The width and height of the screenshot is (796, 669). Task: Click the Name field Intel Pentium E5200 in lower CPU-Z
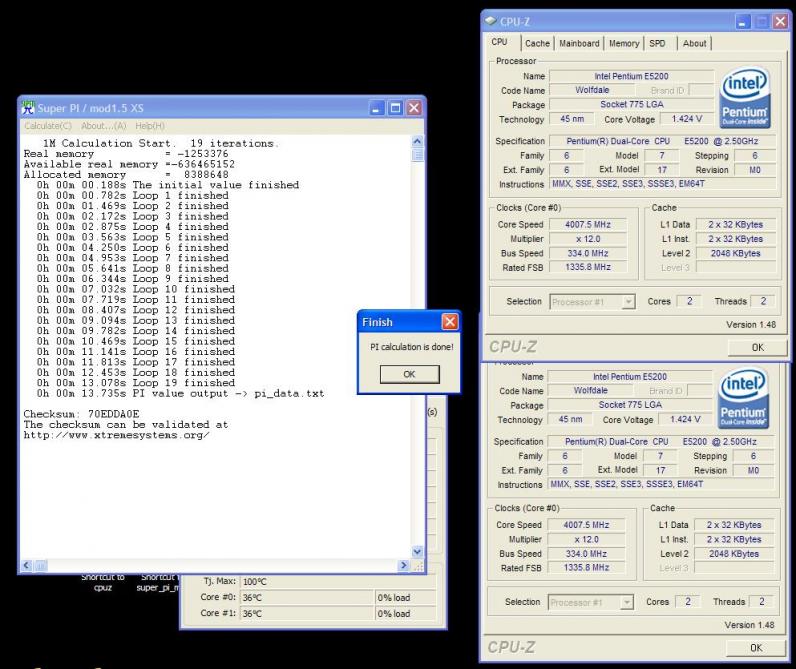pyautogui.click(x=630, y=377)
